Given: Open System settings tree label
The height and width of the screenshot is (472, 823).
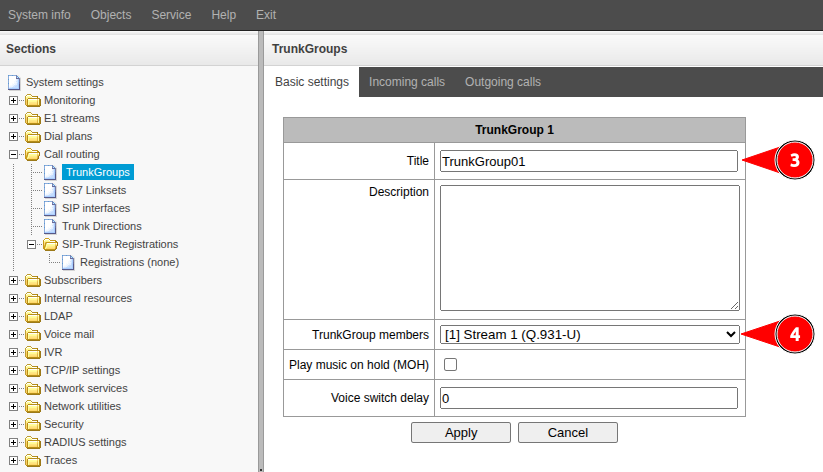Looking at the screenshot, I should pos(65,82).
